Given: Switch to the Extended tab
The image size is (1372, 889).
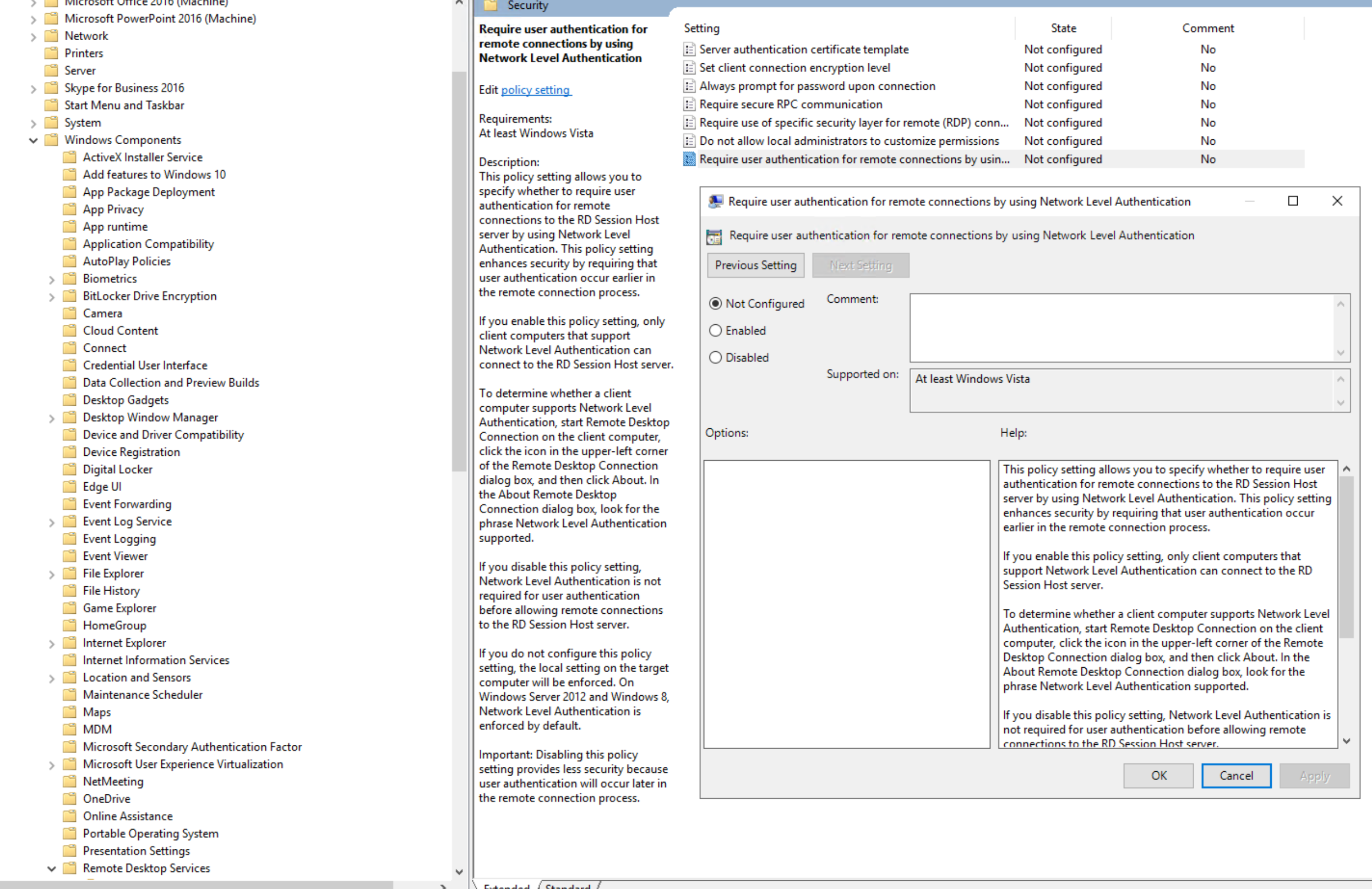Looking at the screenshot, I should click(x=506, y=886).
